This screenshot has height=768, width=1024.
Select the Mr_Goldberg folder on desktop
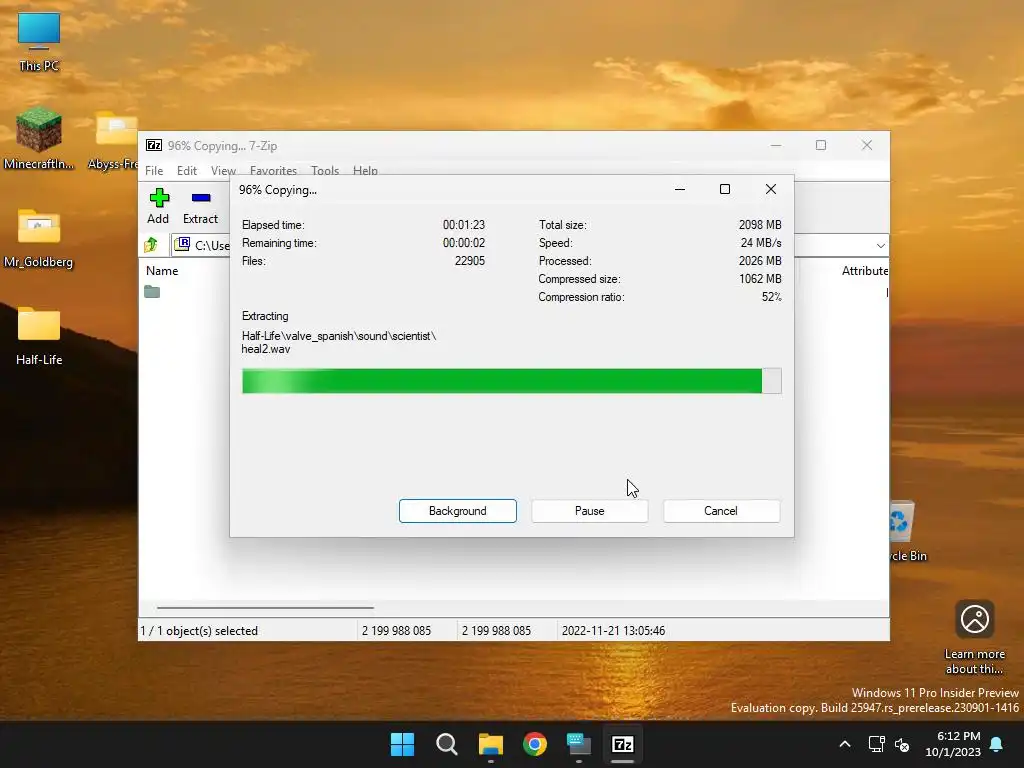pos(39,238)
